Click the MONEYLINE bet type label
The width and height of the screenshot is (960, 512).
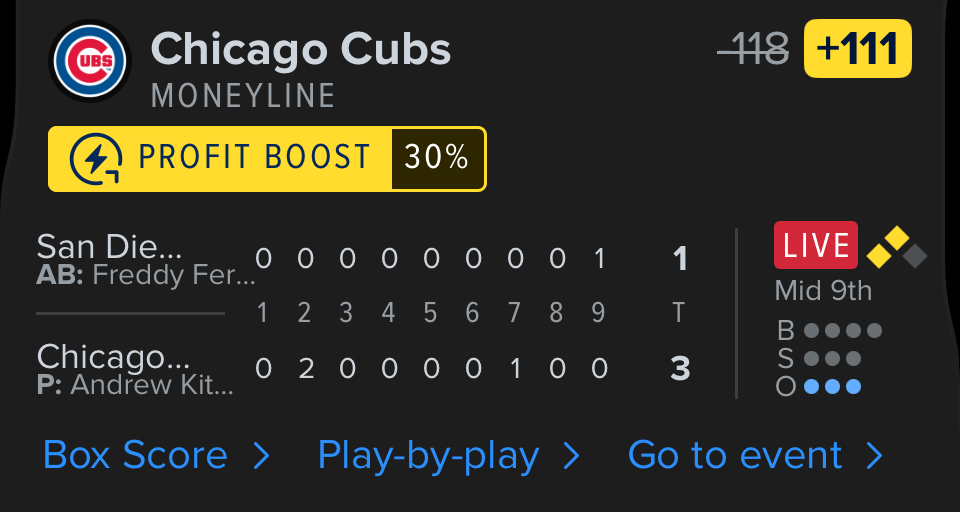click(243, 96)
